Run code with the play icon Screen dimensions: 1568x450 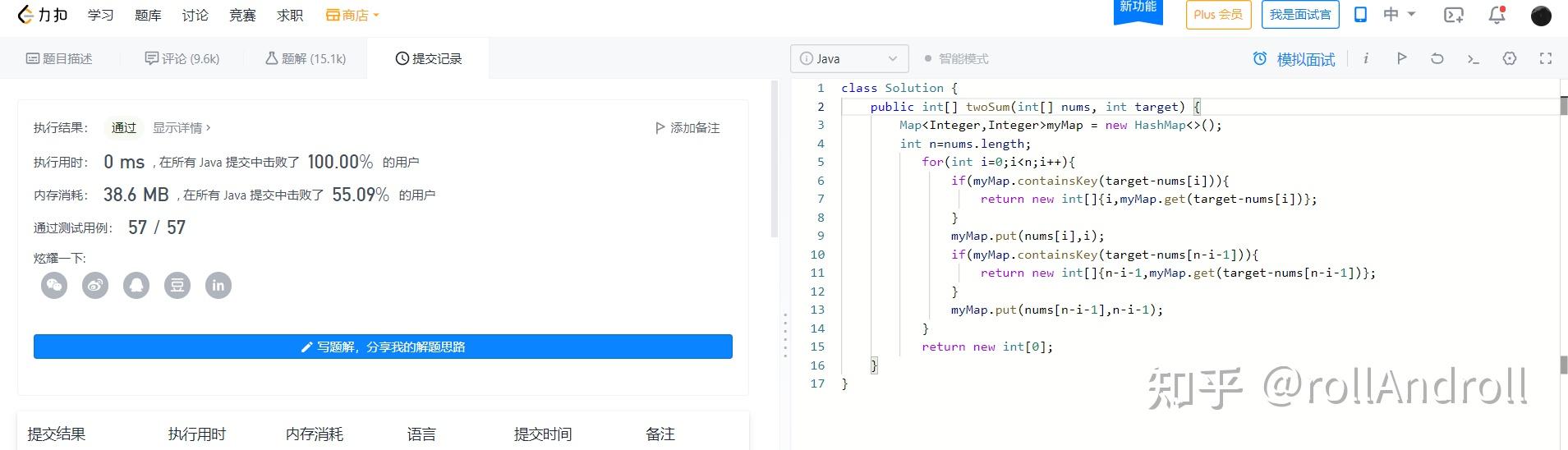point(1402,58)
